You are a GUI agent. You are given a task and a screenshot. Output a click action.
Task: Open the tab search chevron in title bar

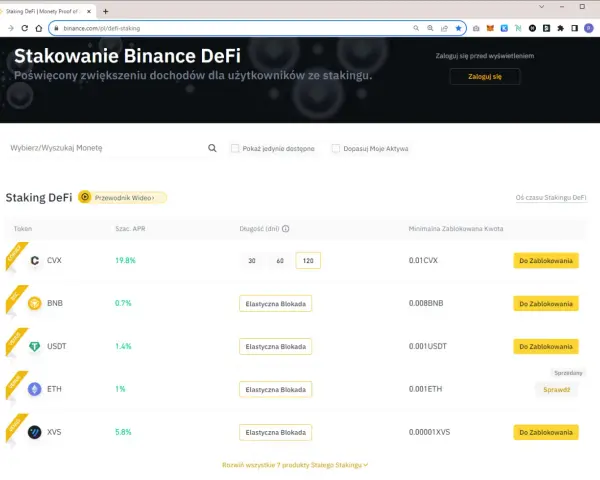[x=541, y=7]
